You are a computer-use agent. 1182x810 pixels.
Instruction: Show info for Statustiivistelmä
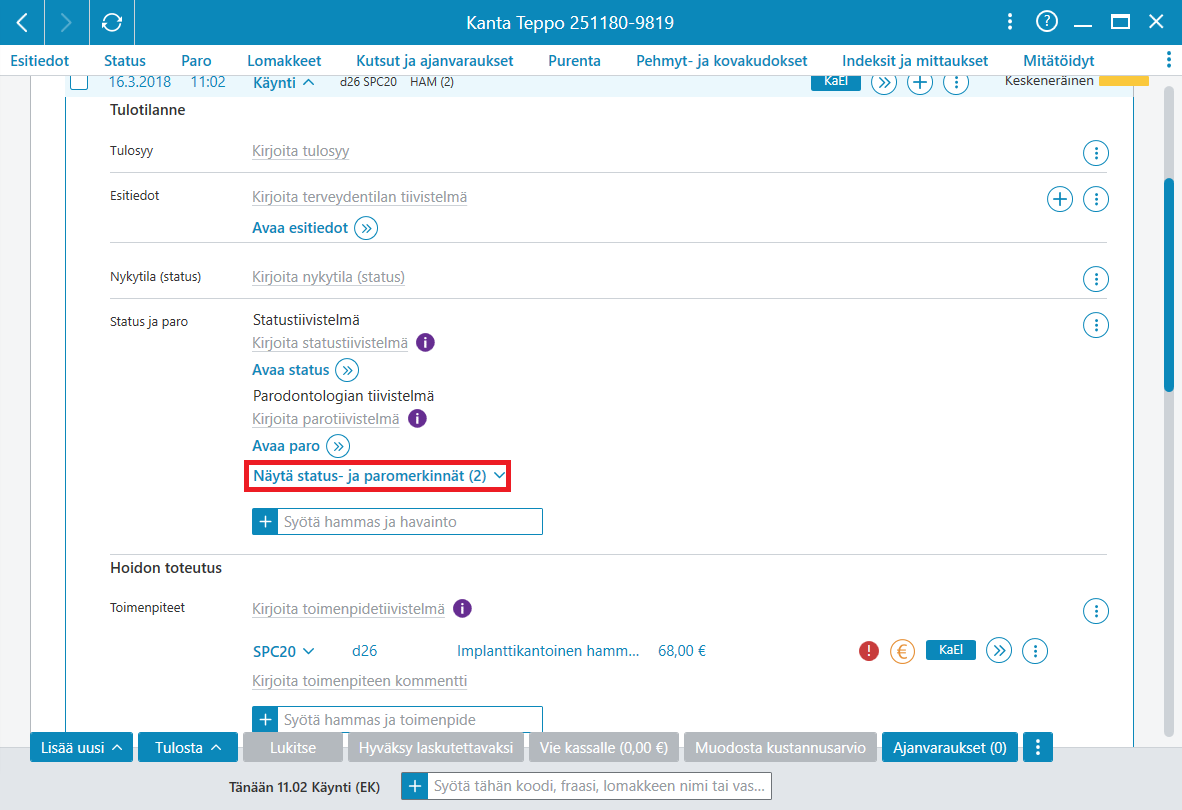tap(425, 342)
